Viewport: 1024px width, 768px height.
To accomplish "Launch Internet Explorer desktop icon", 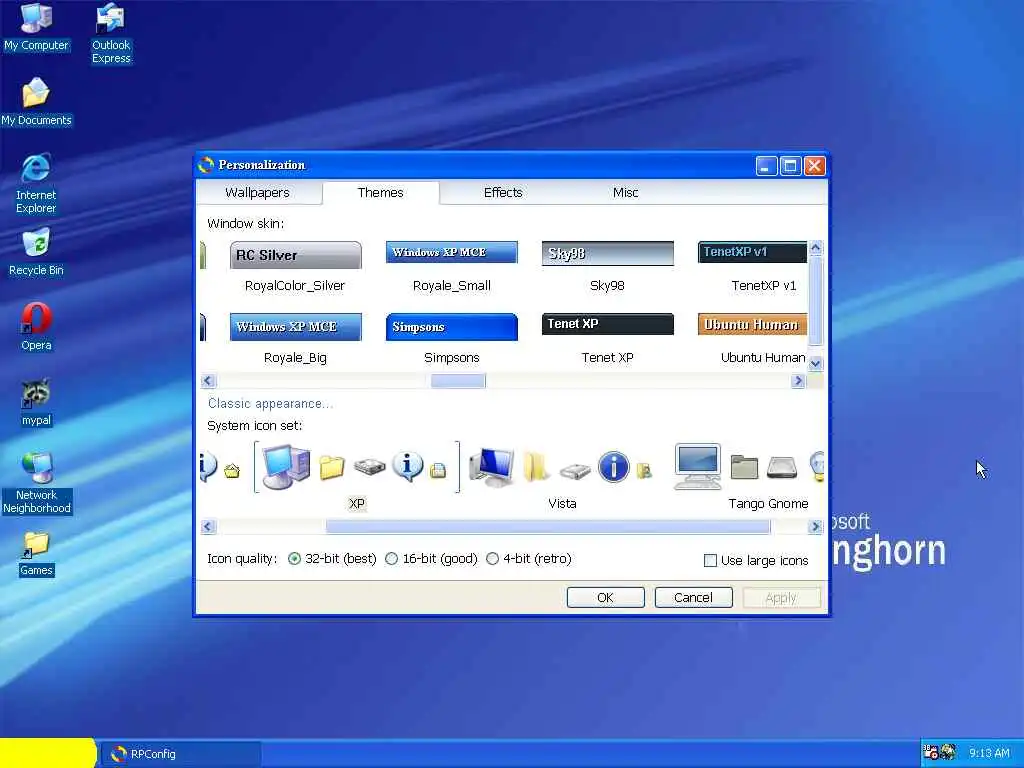I will [36, 183].
